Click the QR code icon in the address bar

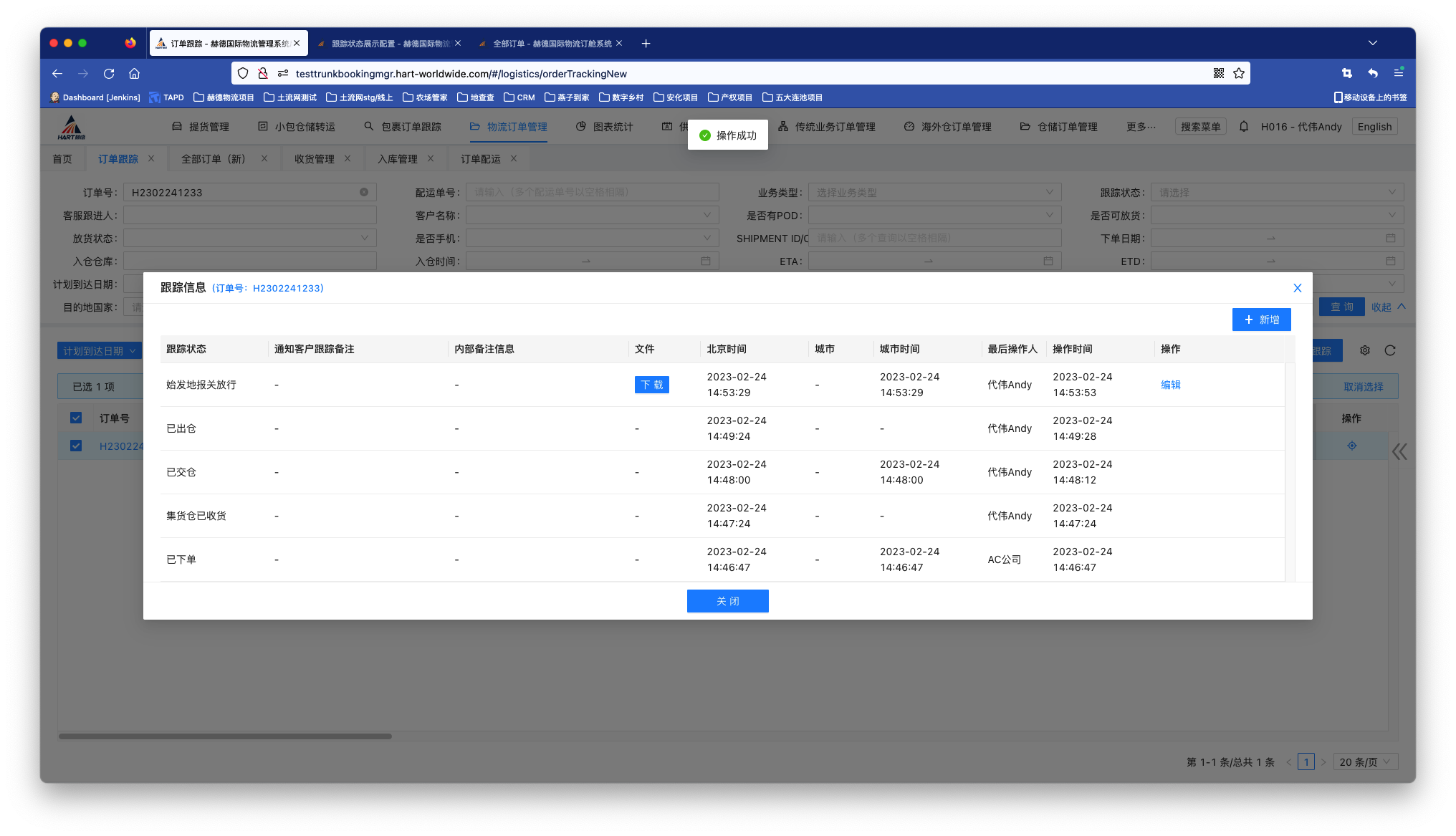tap(1219, 73)
